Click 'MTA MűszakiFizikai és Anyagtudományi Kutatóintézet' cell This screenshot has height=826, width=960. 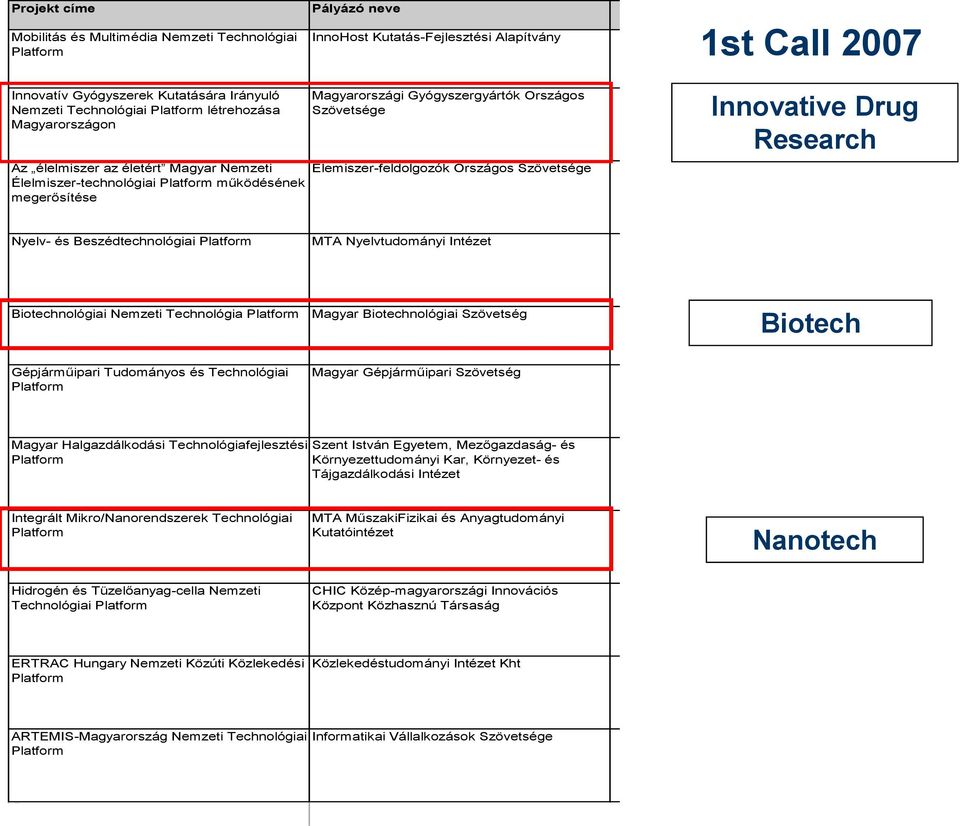460,546
